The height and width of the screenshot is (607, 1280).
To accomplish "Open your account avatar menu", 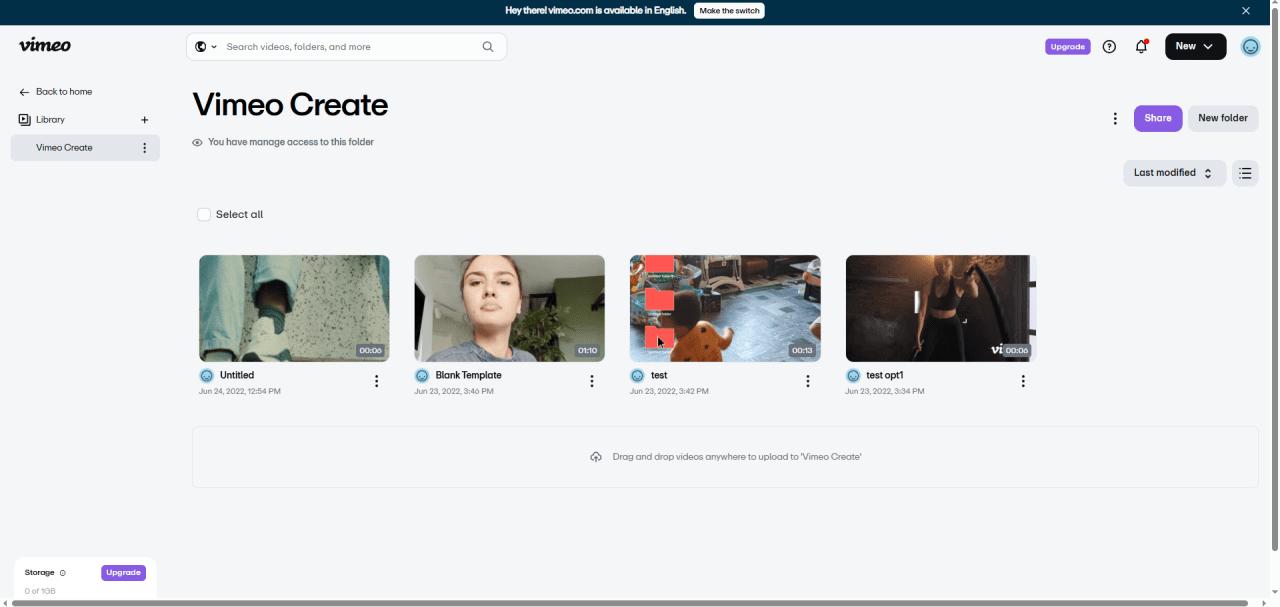I will pos(1250,46).
